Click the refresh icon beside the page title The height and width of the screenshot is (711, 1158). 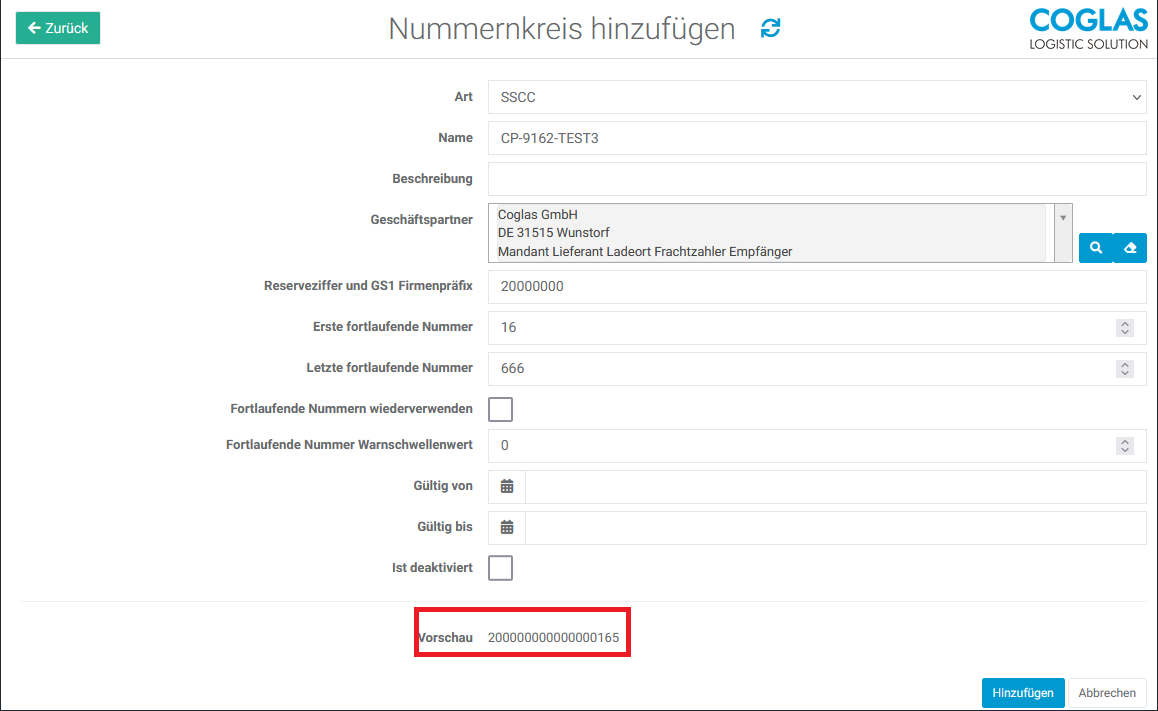click(x=770, y=29)
